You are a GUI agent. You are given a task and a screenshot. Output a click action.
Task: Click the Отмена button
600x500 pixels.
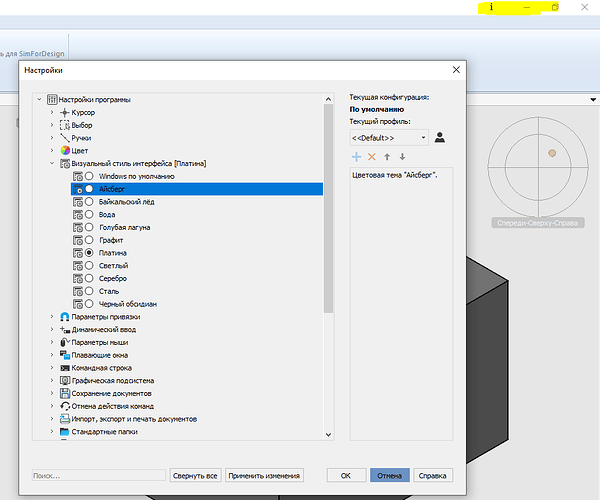[390, 476]
